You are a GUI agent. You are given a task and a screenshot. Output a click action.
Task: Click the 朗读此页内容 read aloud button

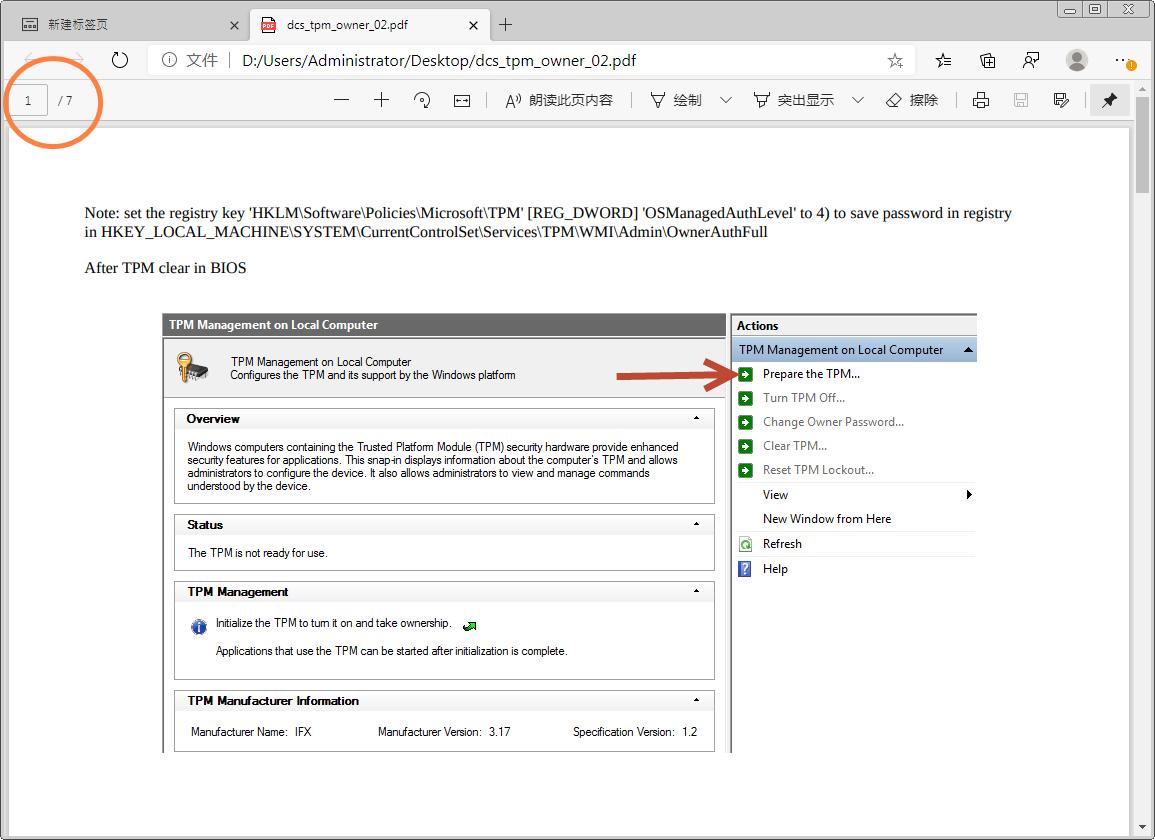(x=559, y=100)
